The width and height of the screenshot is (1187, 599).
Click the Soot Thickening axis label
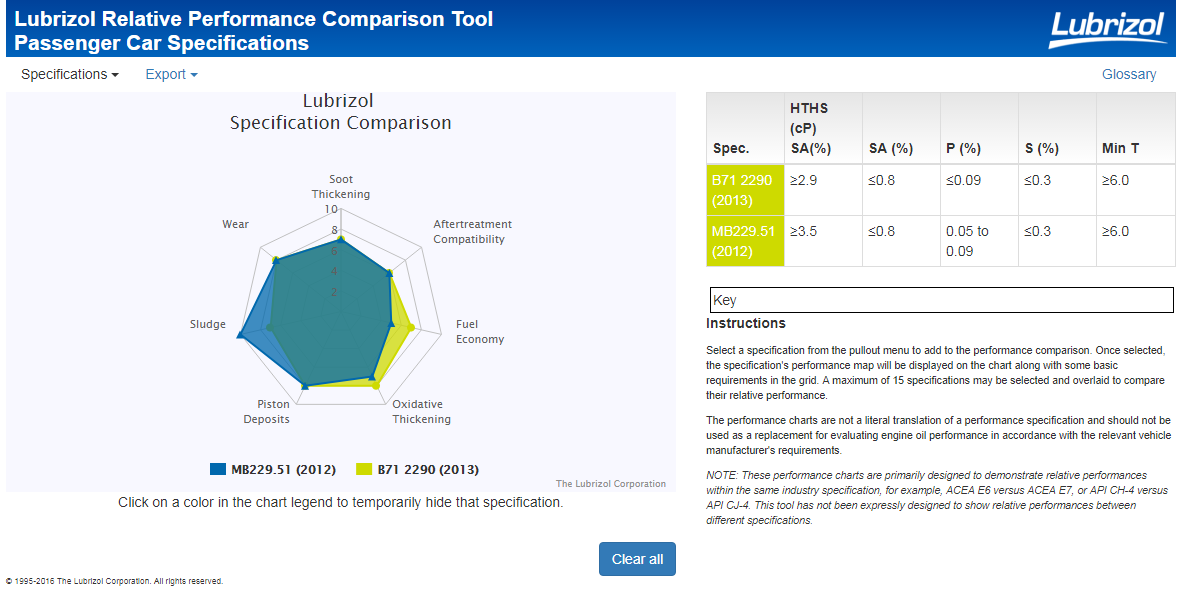pyautogui.click(x=341, y=186)
